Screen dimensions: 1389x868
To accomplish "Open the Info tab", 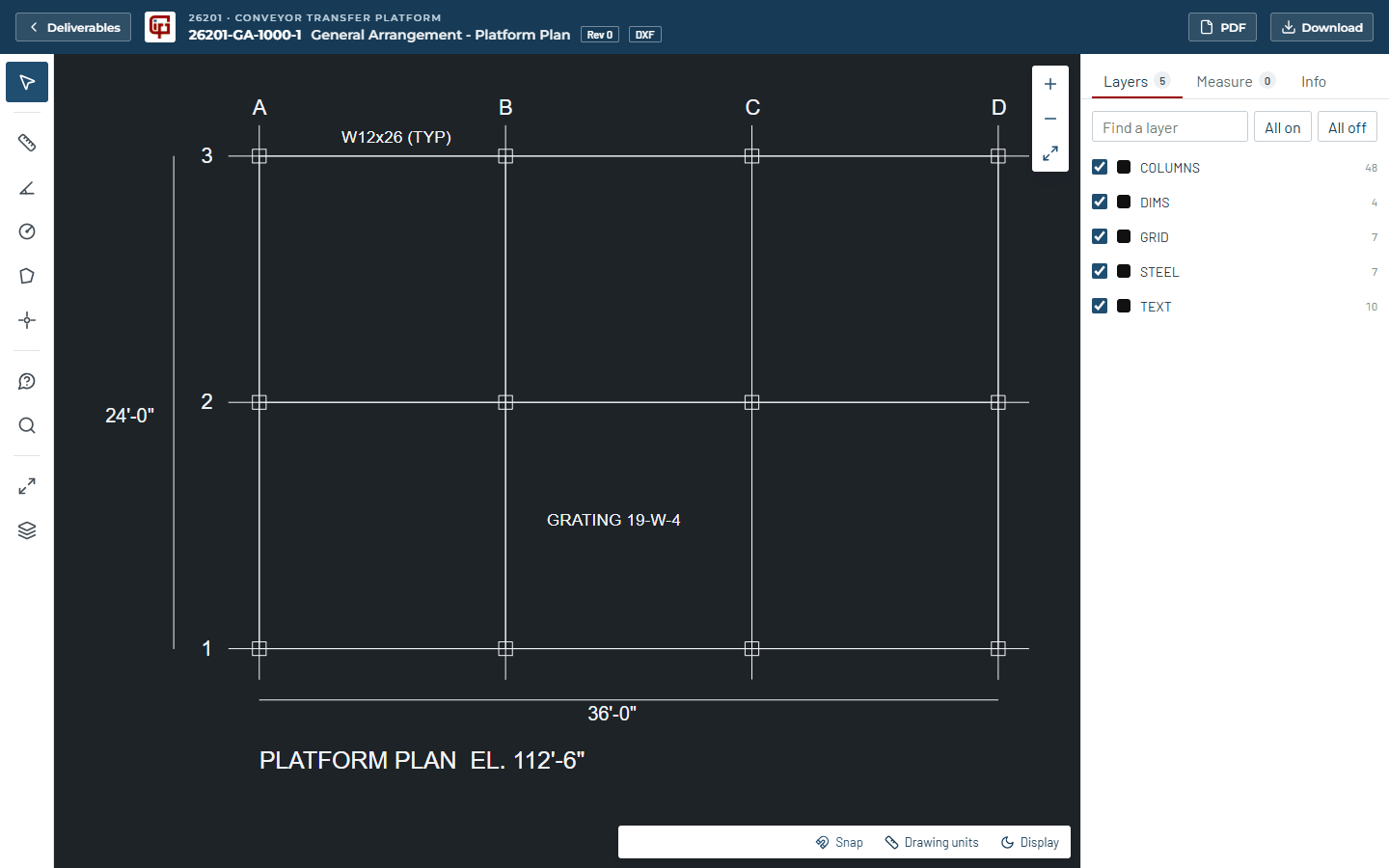I will pos(1314,82).
